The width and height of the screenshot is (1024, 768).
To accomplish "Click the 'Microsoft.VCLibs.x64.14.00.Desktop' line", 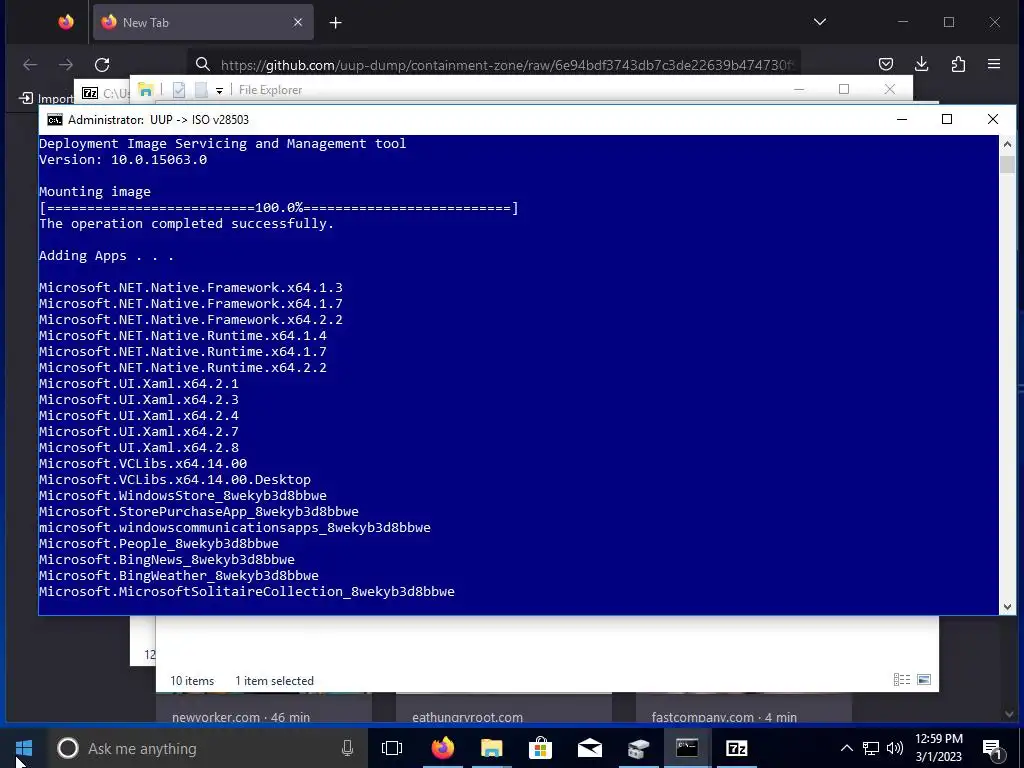I will point(175,479).
